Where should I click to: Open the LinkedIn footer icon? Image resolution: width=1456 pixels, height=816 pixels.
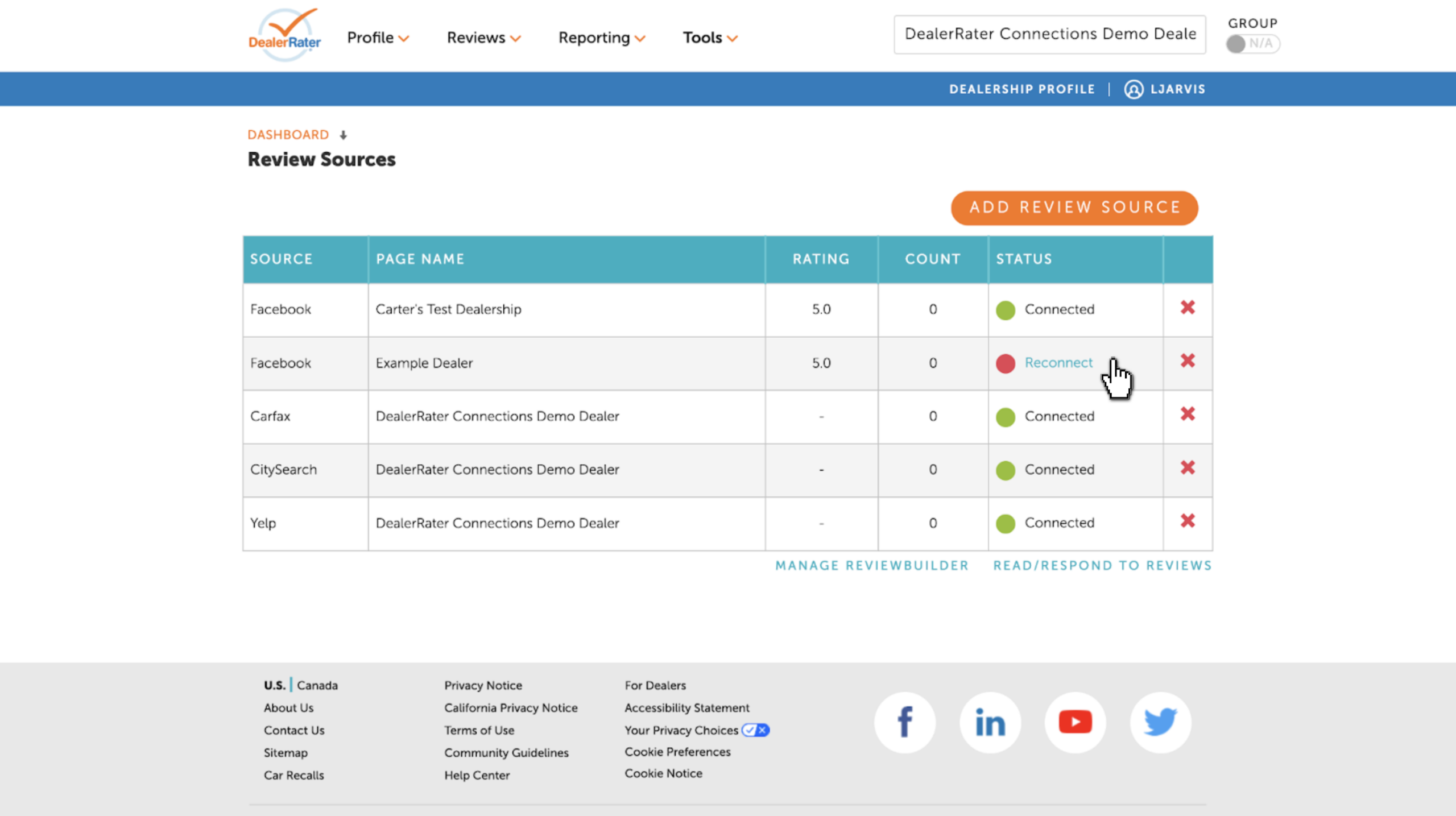(990, 722)
